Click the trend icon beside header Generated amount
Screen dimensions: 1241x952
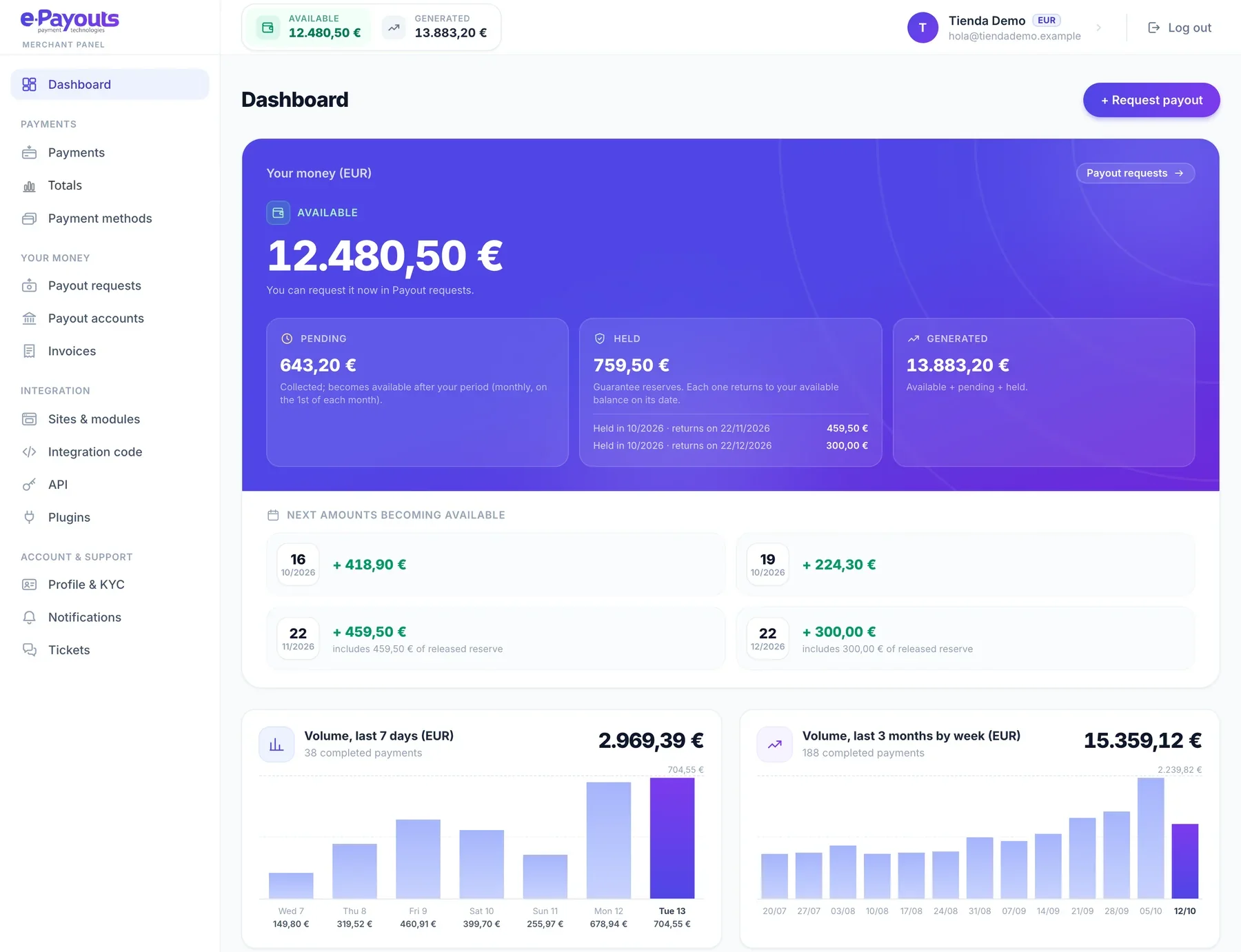394,28
